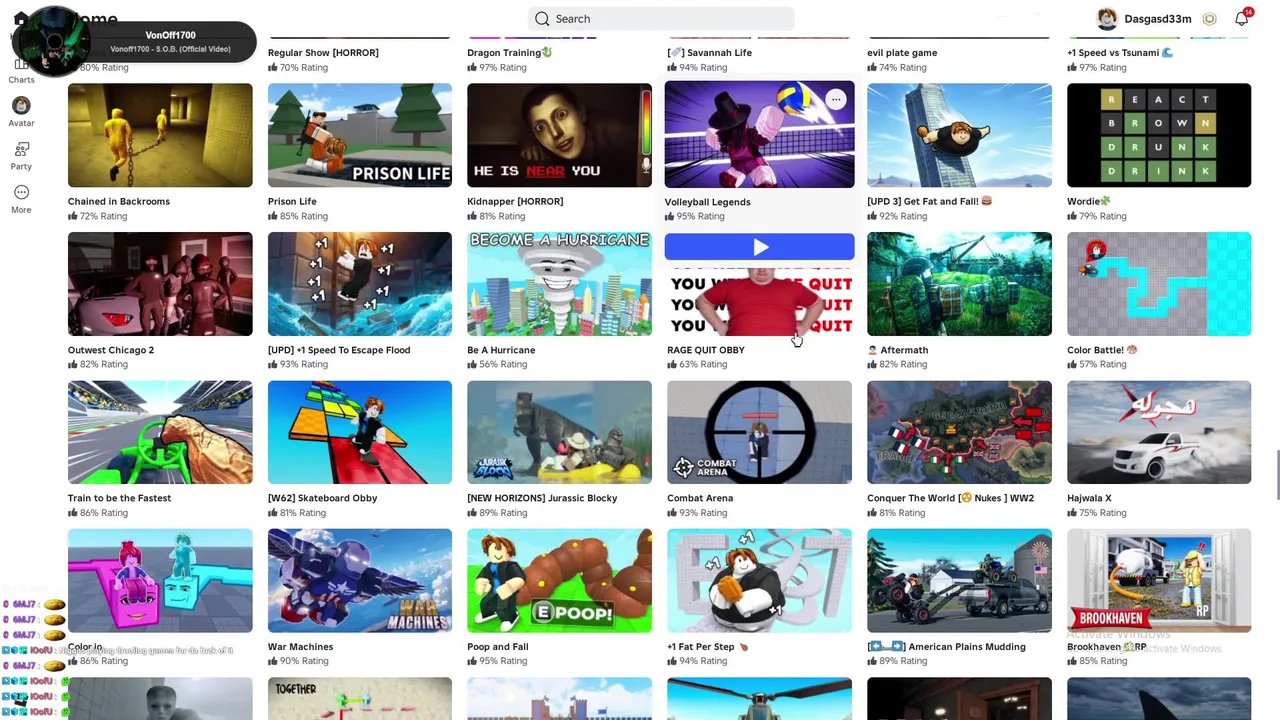Open Combat Arena thumbnail
This screenshot has height=720, width=1280.
pyautogui.click(x=759, y=432)
